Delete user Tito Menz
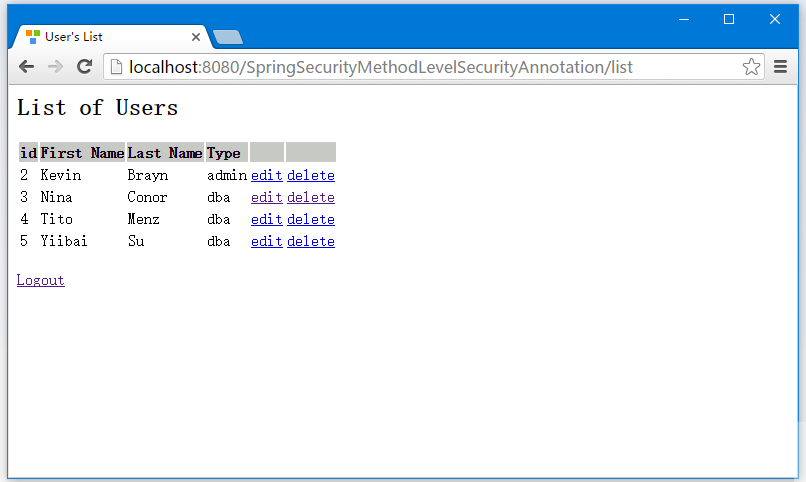806x482 pixels. (x=311, y=219)
